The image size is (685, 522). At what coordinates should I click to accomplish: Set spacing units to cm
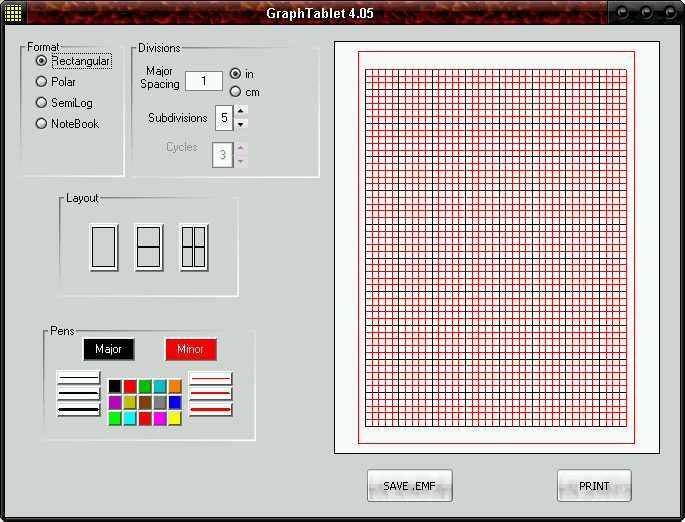click(235, 92)
